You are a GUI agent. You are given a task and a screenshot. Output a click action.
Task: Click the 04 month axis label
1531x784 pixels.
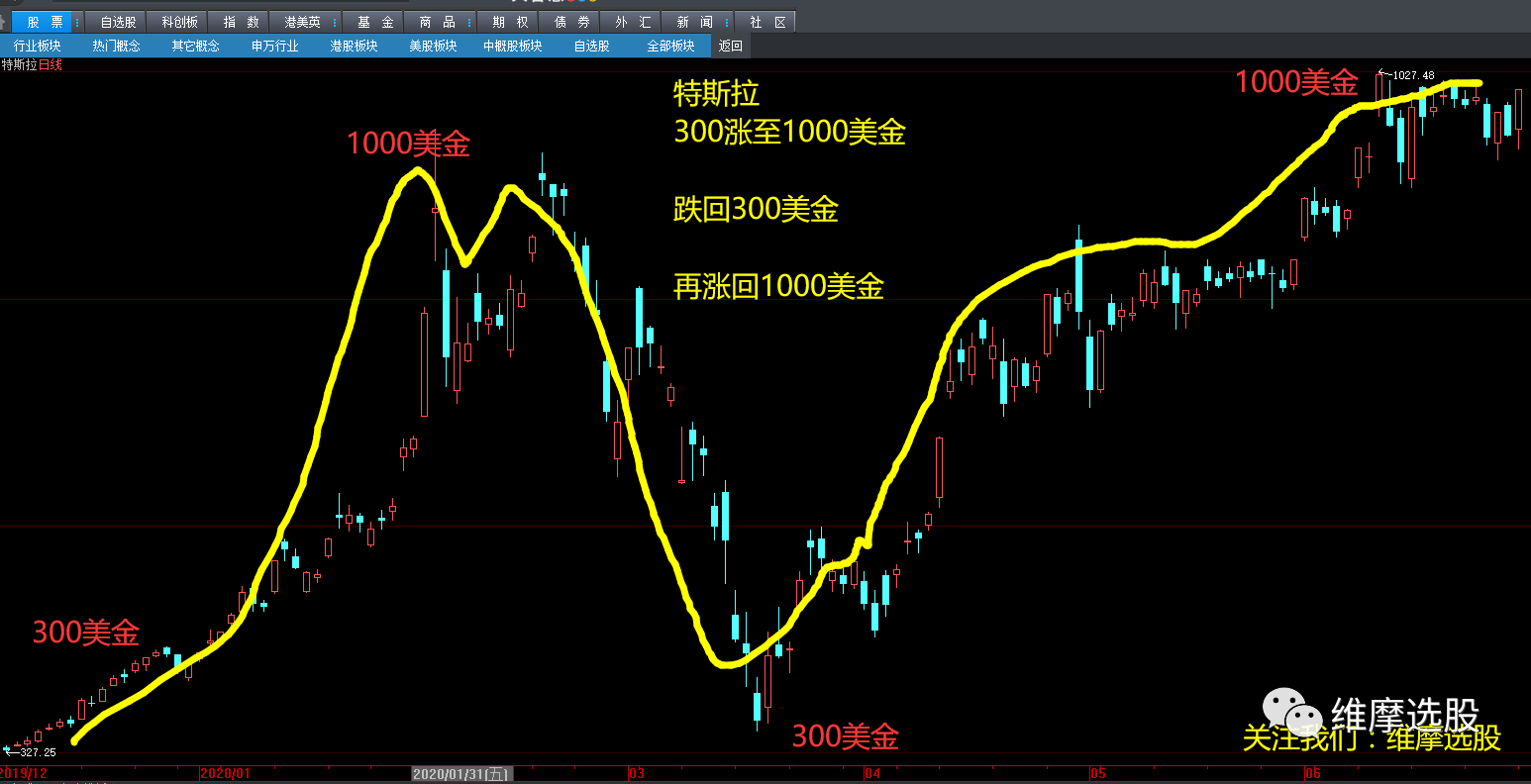871,773
